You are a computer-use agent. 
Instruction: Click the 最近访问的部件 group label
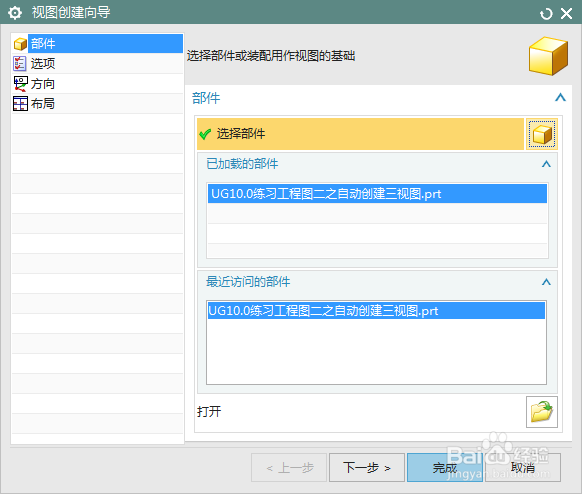(248, 282)
